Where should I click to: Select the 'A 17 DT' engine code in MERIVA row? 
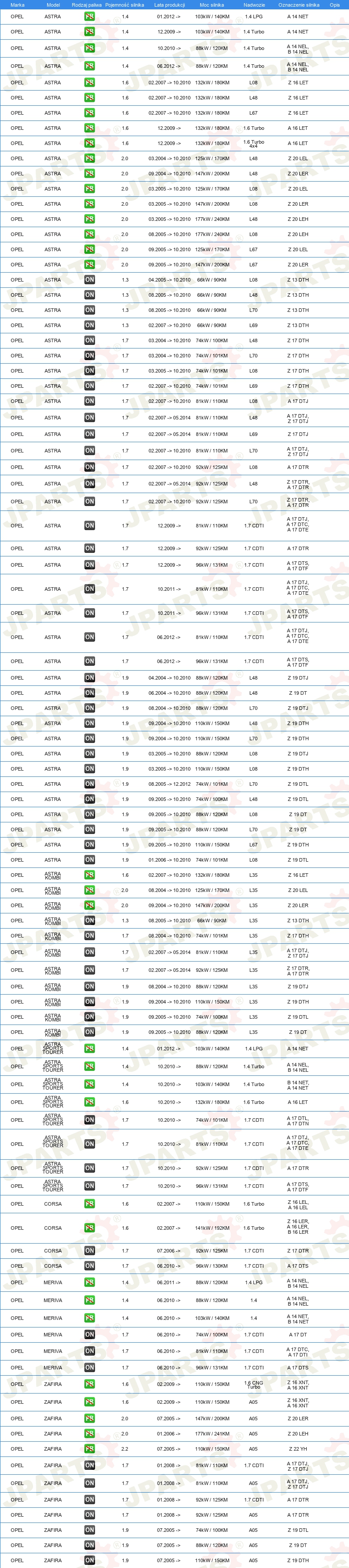click(298, 1335)
